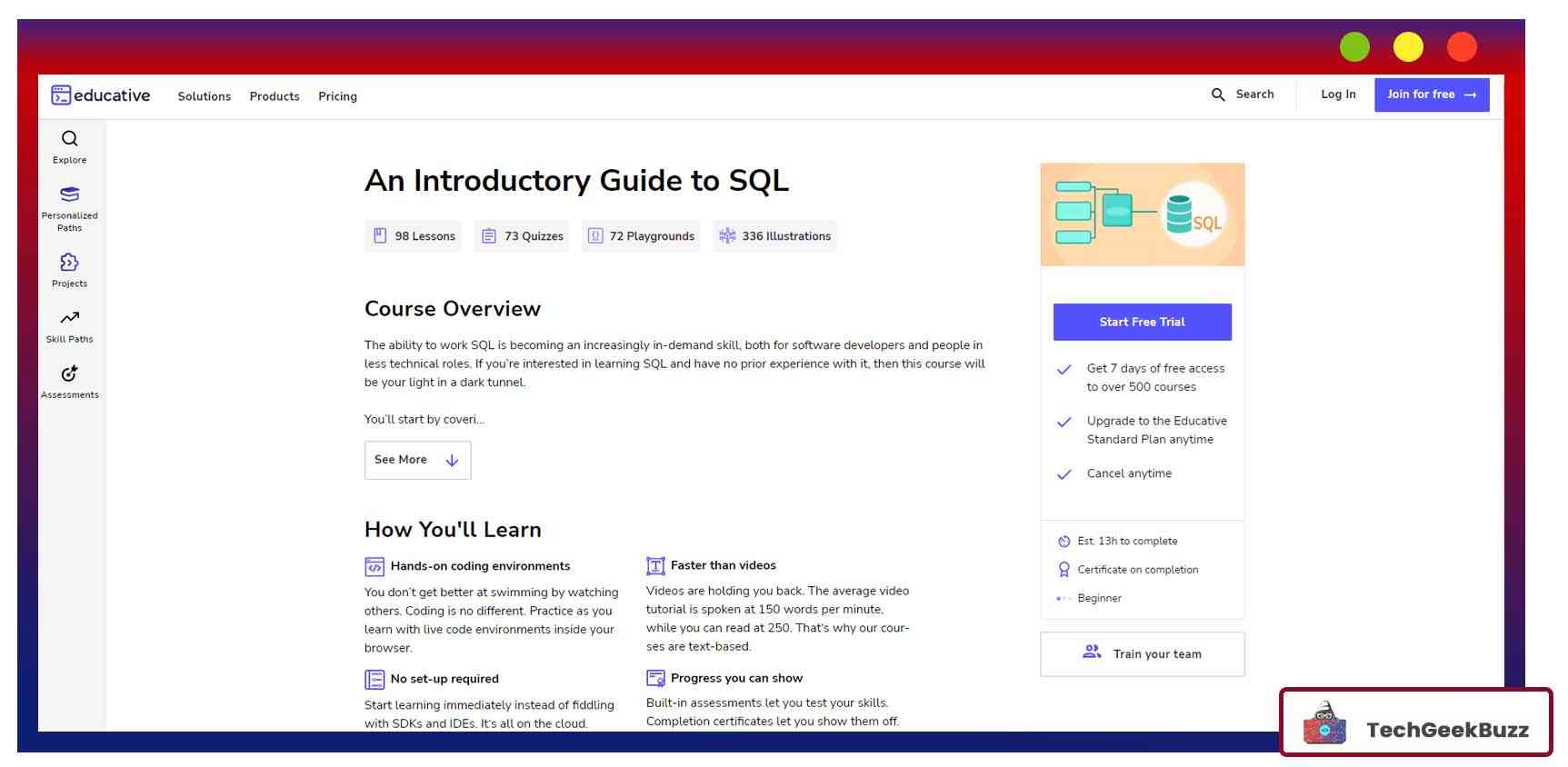1568x767 pixels.
Task: Open Assessments from the sidebar
Action: pyautogui.click(x=69, y=382)
